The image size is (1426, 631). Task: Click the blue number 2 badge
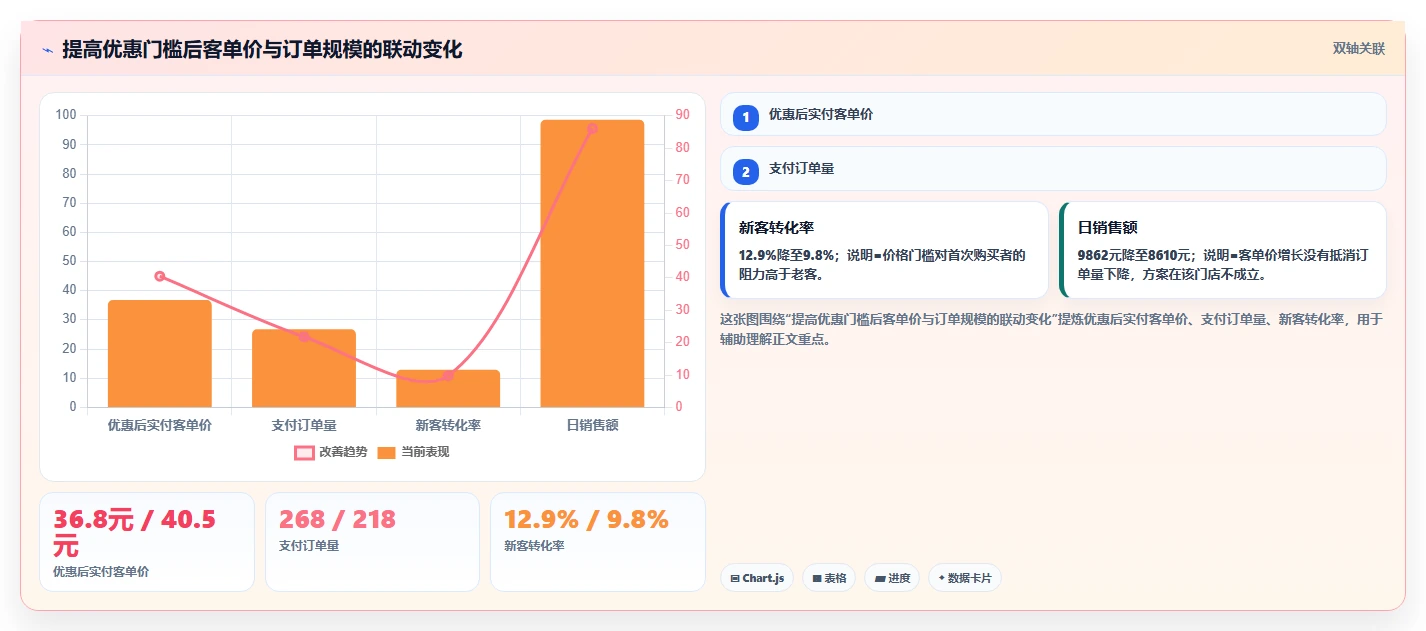click(x=746, y=172)
